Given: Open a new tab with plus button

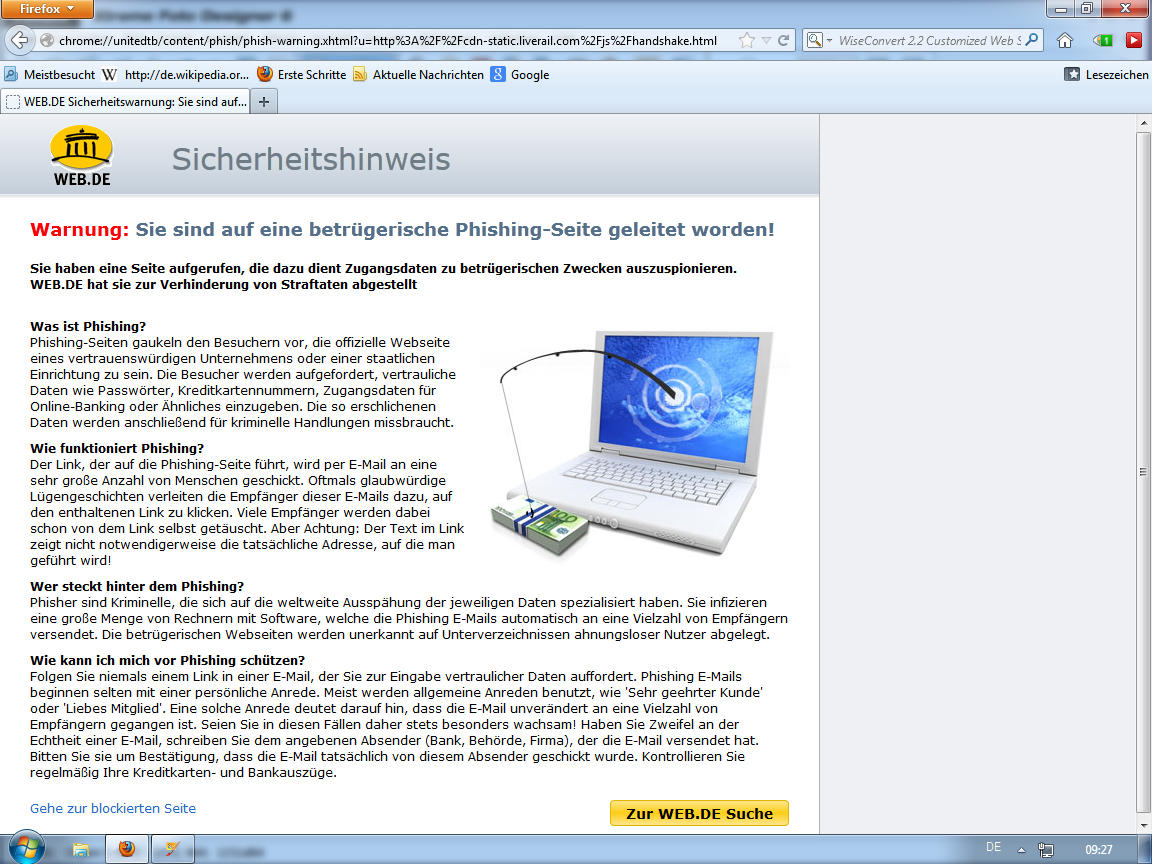Looking at the screenshot, I should click(264, 101).
